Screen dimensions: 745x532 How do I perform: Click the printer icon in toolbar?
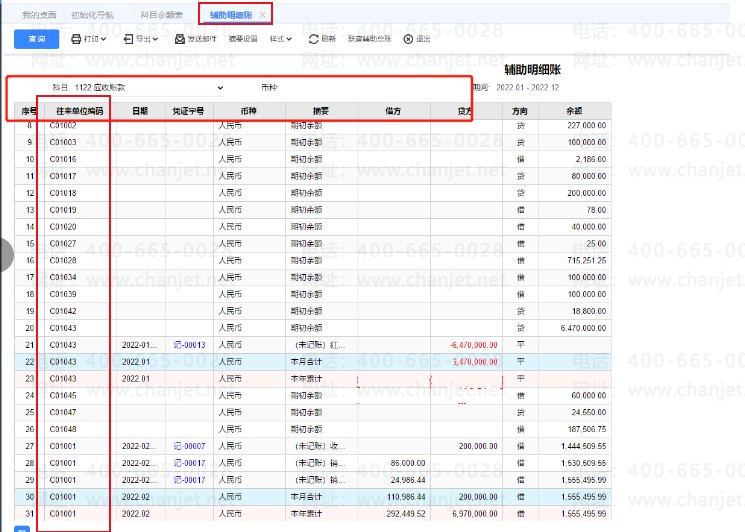click(76, 39)
